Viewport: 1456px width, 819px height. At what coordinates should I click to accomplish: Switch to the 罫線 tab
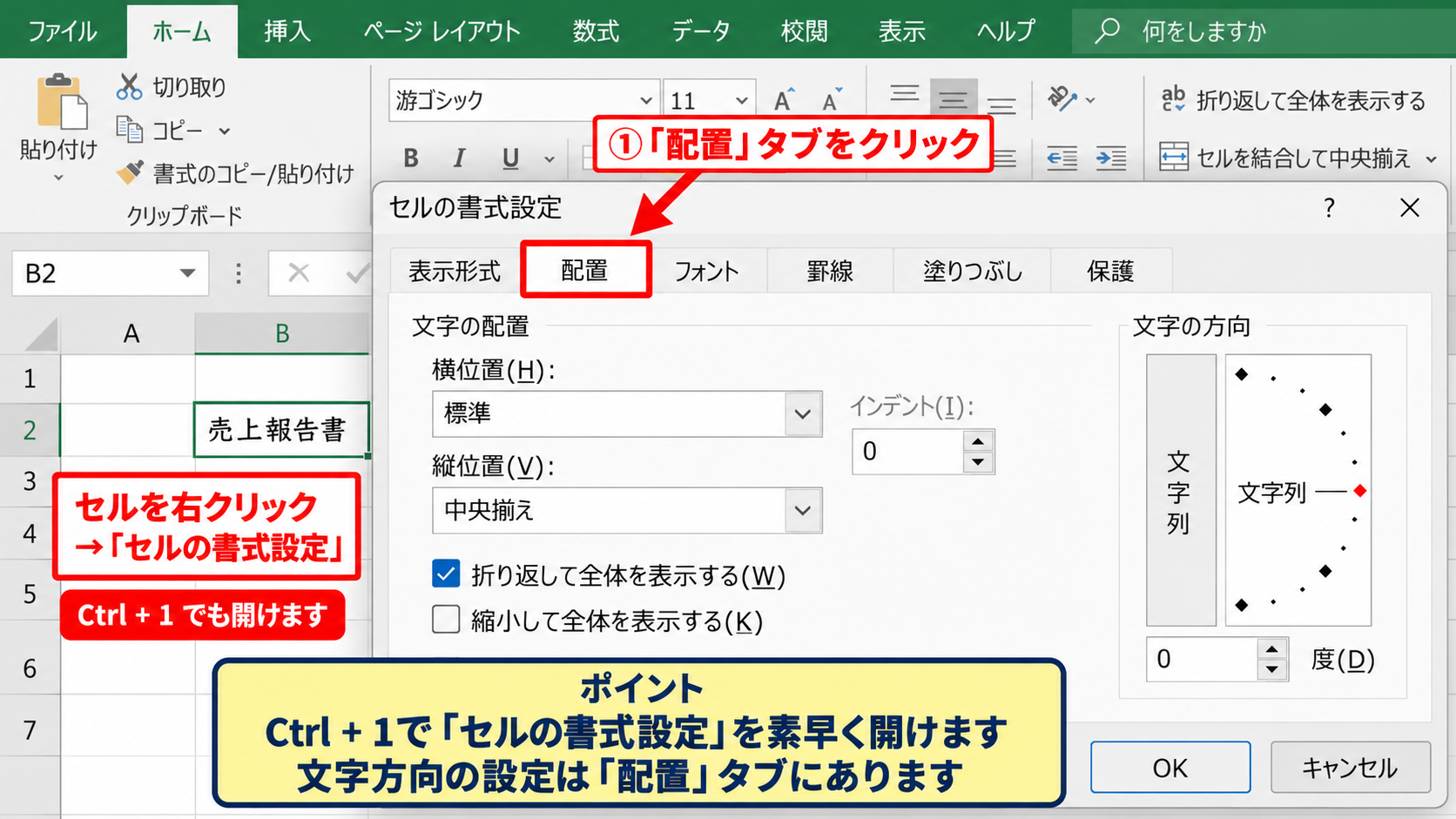(x=830, y=272)
